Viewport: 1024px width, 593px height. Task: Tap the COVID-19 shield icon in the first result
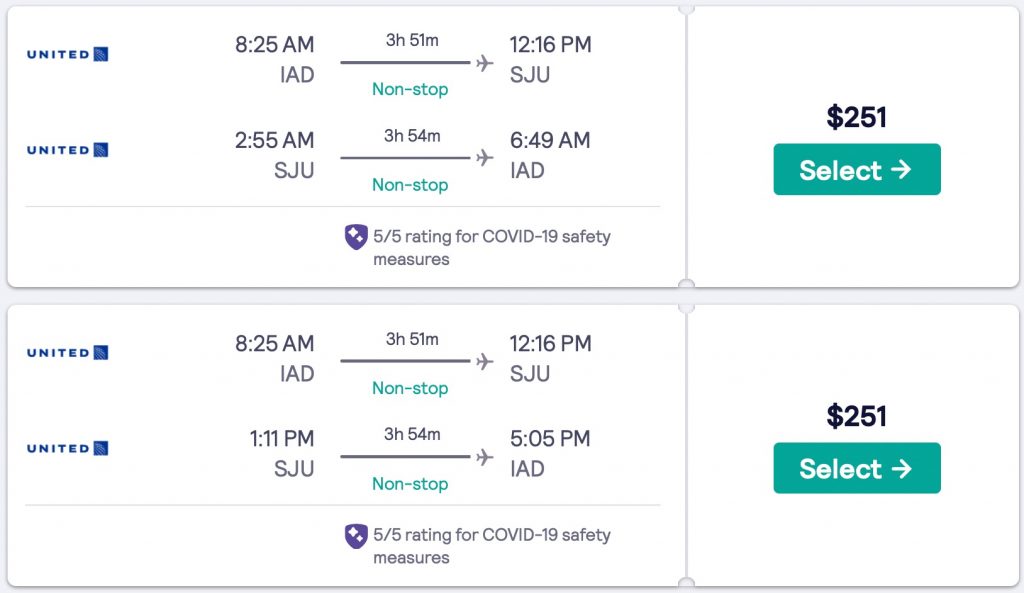point(356,237)
